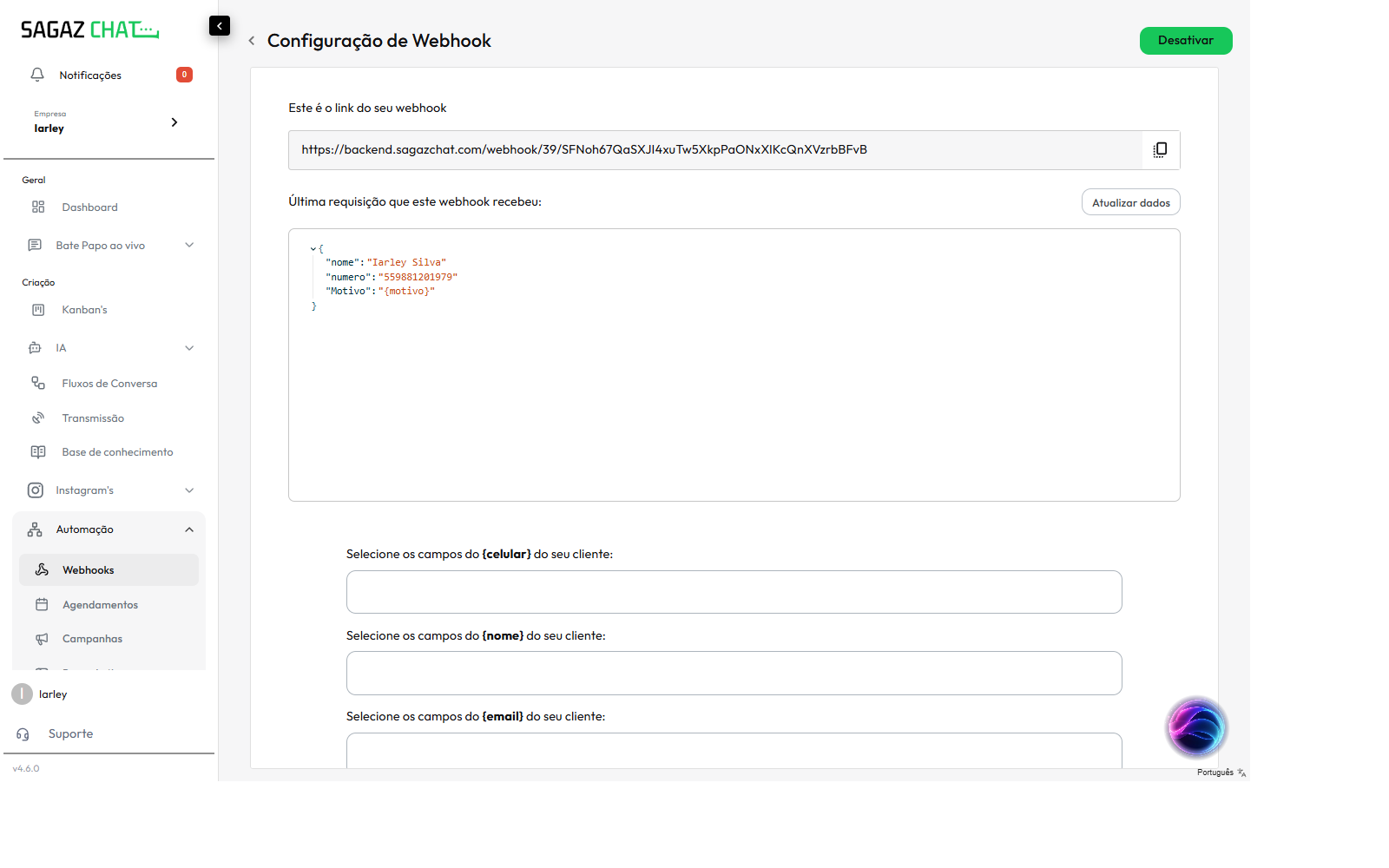
Task: Click the Iarley user avatar
Action: coord(22,694)
